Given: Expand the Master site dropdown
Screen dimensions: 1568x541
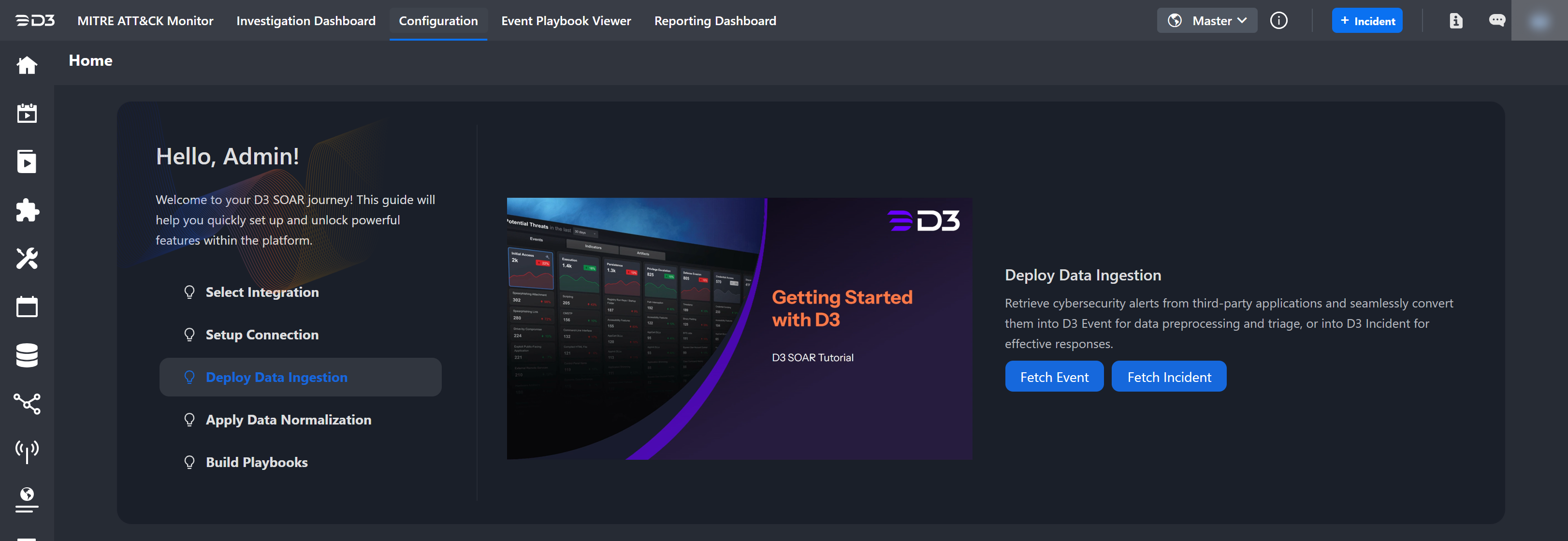Looking at the screenshot, I should click(1206, 21).
